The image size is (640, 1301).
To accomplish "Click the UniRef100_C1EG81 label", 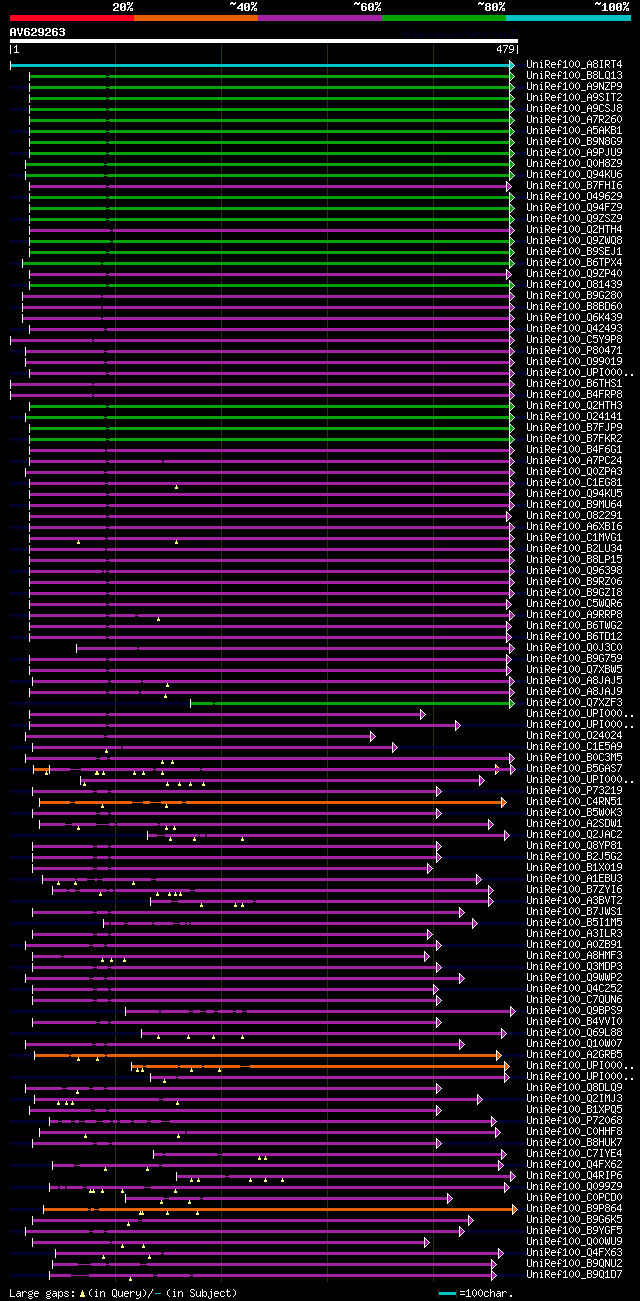I will (x=574, y=482).
